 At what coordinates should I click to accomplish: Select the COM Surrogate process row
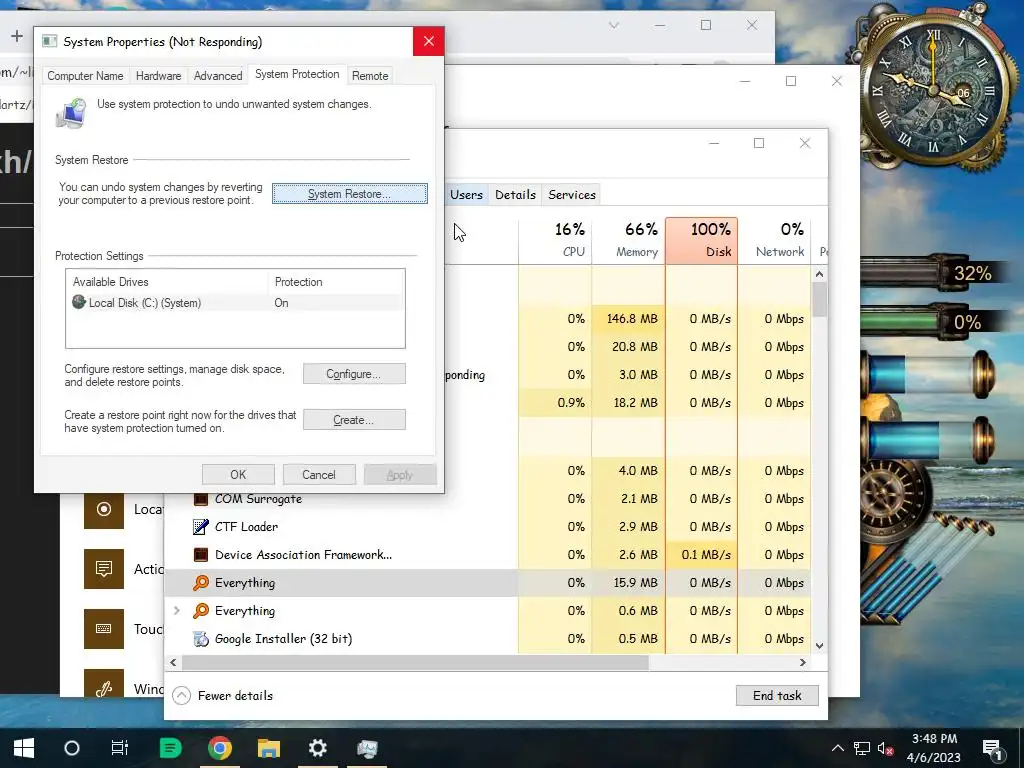tap(487, 499)
